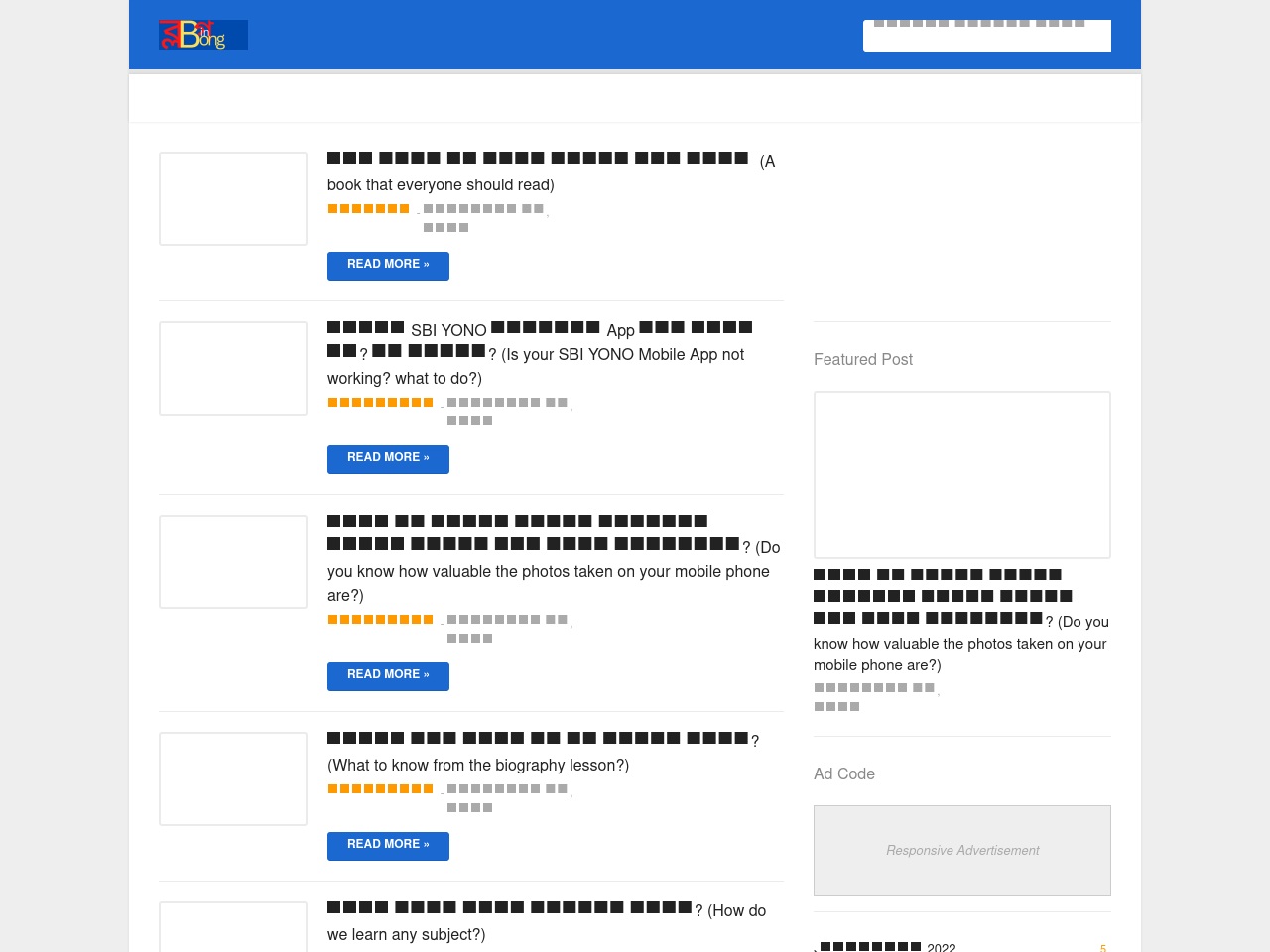Select the orange author label under the biography post
The width and height of the screenshot is (1270, 952).
381,789
